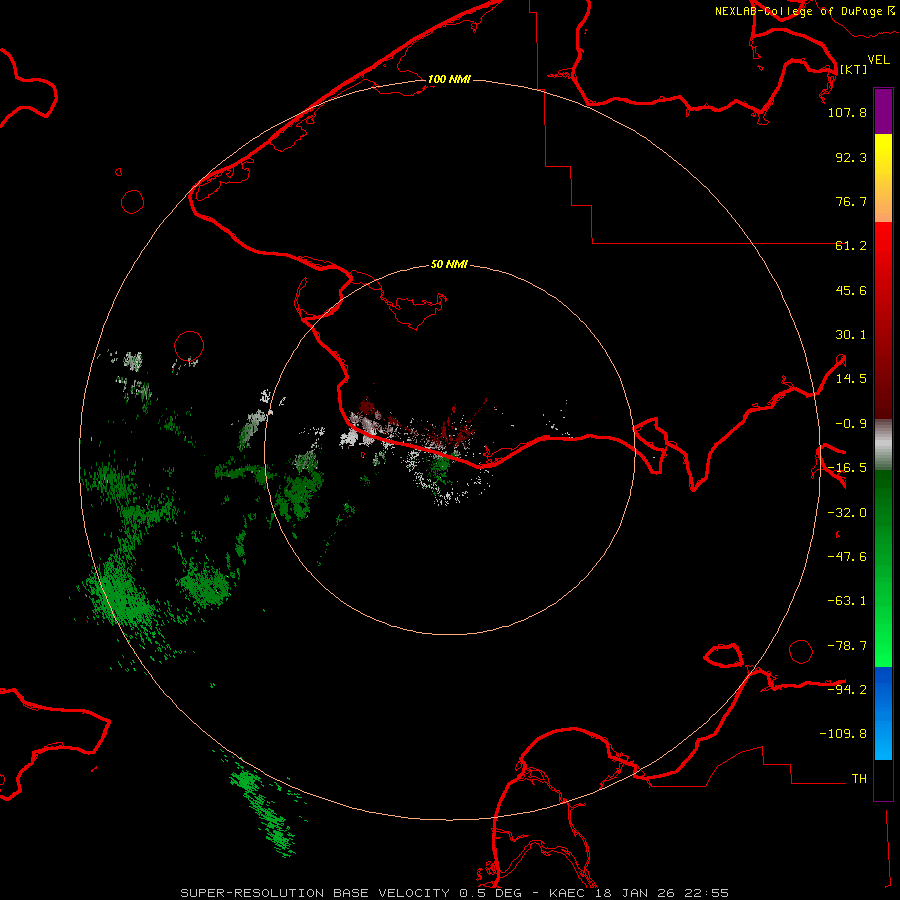Pick the red segment of the color bar
The image size is (900, 900).
[x=883, y=320]
